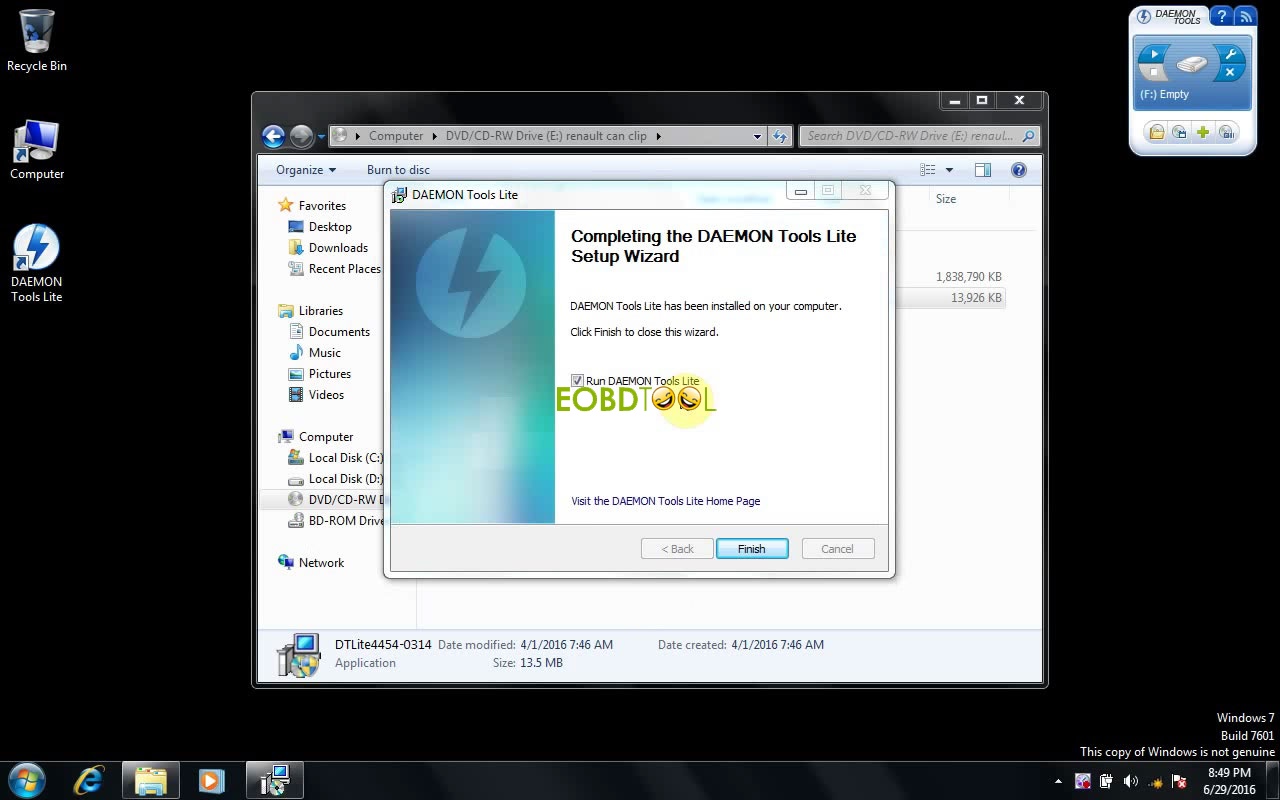Toggle the preview pane icon
1280x800 pixels.
click(x=983, y=170)
